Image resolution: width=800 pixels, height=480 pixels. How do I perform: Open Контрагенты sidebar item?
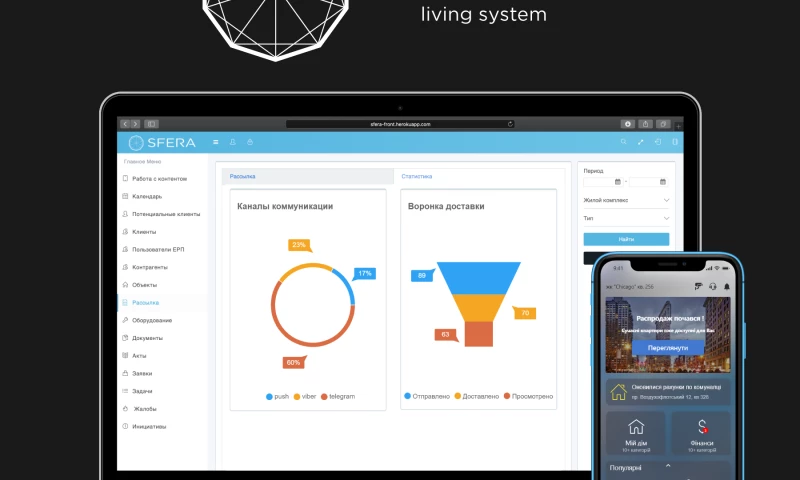162,267
